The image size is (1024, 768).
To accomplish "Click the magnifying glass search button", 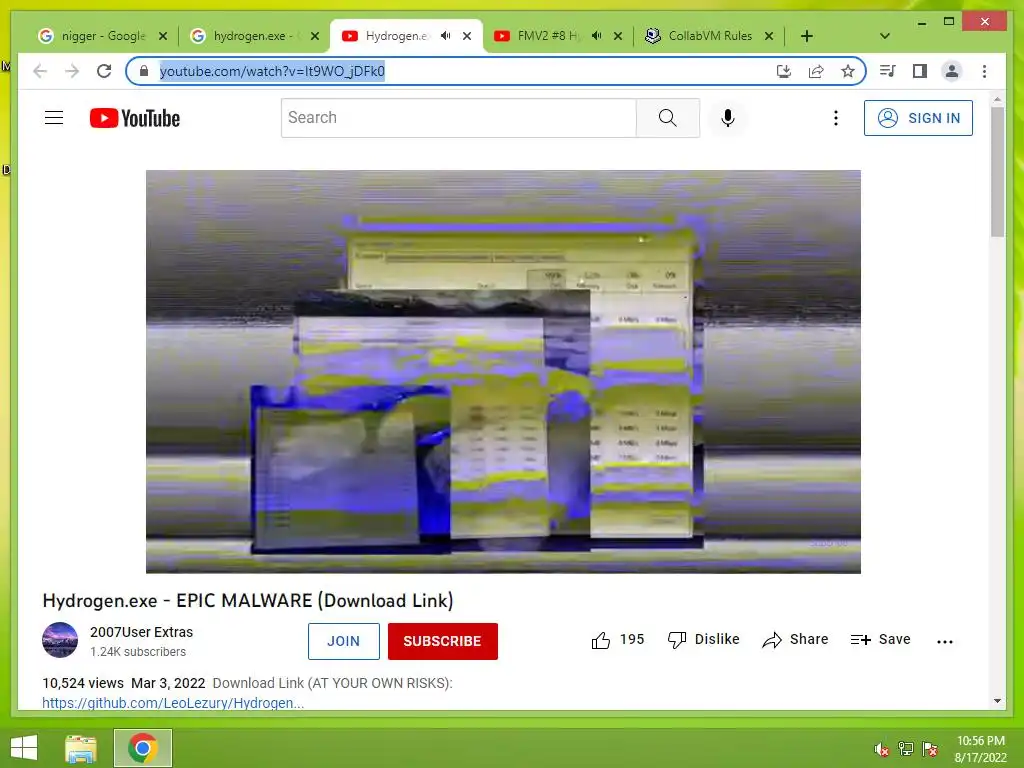I will coord(667,118).
